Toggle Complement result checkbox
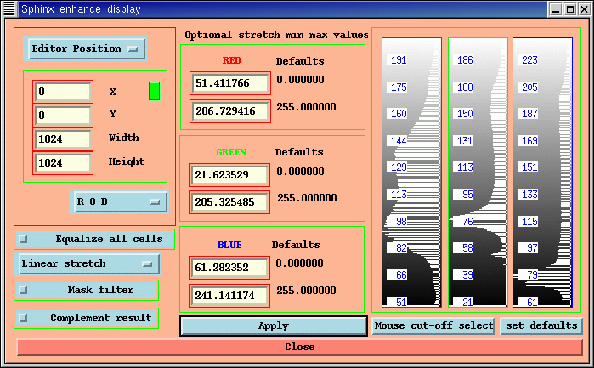 click(x=23, y=317)
